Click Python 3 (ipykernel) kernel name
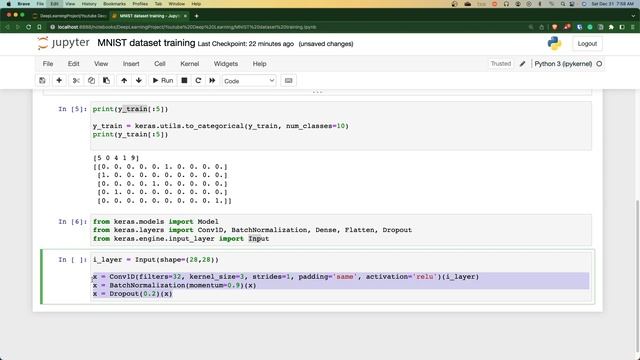640x360 pixels. [563, 64]
